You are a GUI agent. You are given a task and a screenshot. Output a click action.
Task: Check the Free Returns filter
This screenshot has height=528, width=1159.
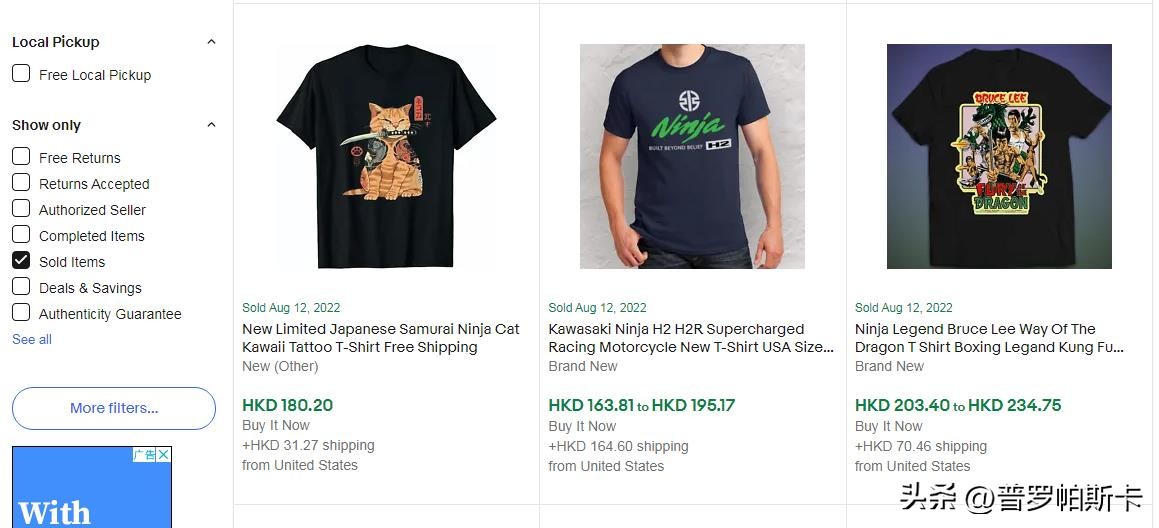(21, 157)
